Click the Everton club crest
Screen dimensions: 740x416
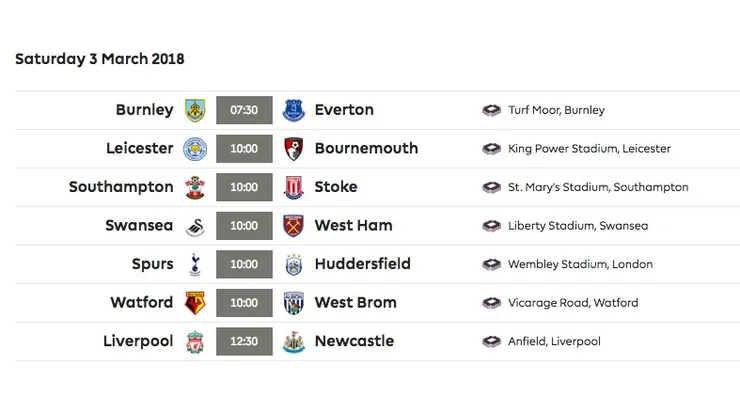coord(293,110)
